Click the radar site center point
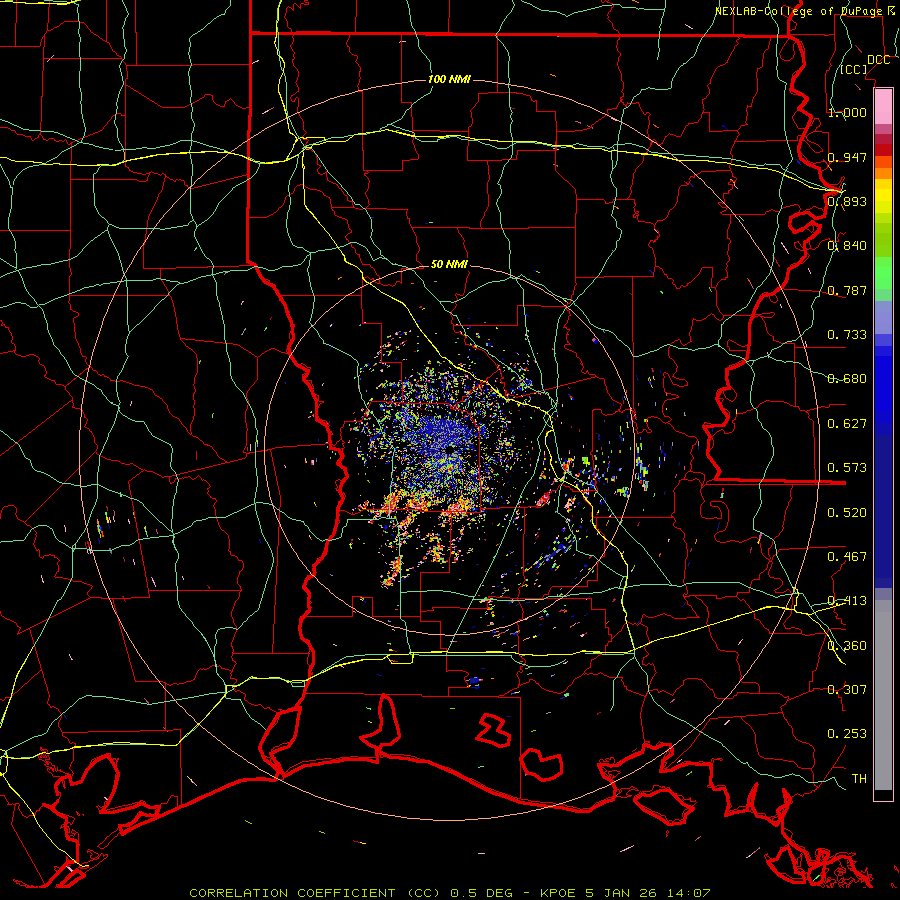 [450, 449]
